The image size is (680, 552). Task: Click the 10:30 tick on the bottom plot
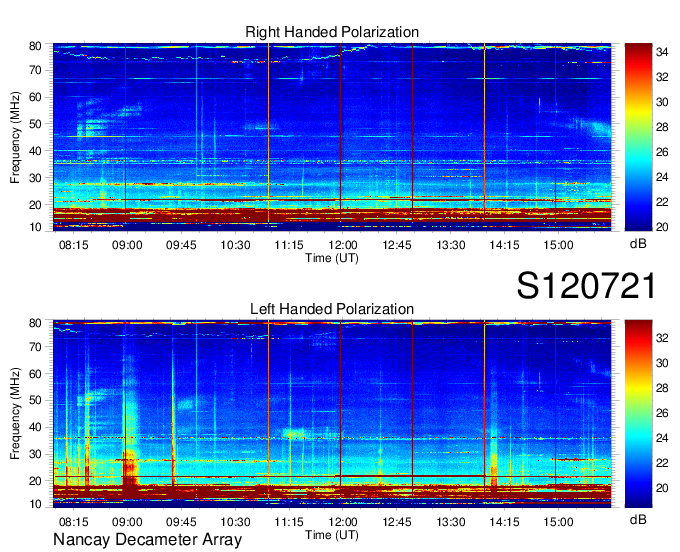235,522
